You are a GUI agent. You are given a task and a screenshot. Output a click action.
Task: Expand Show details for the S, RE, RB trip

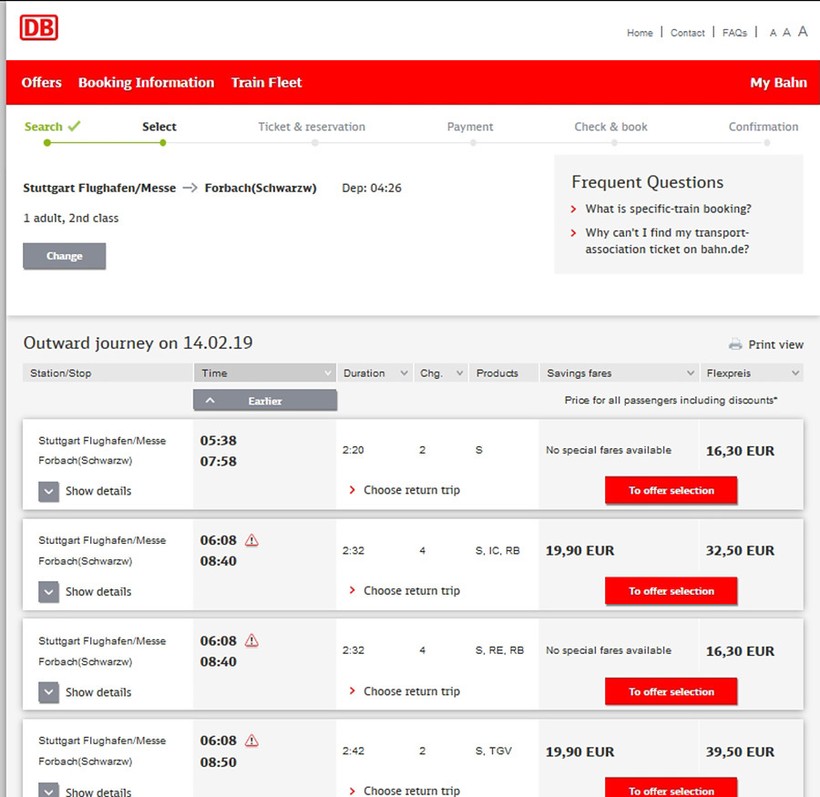[49, 692]
